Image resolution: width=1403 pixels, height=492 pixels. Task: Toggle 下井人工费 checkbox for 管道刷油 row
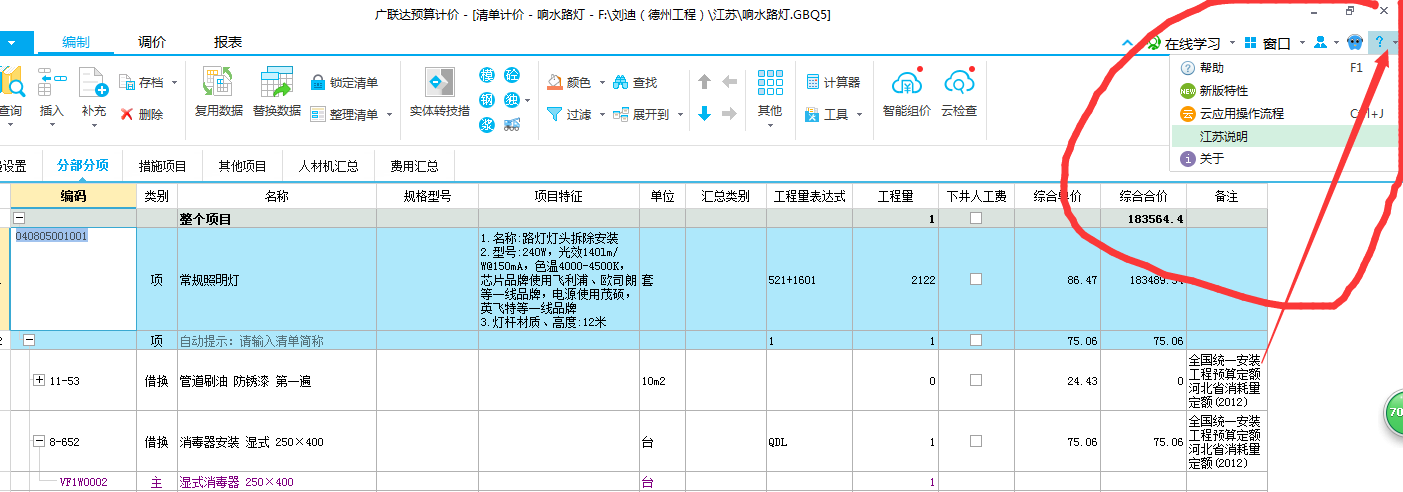coord(976,381)
